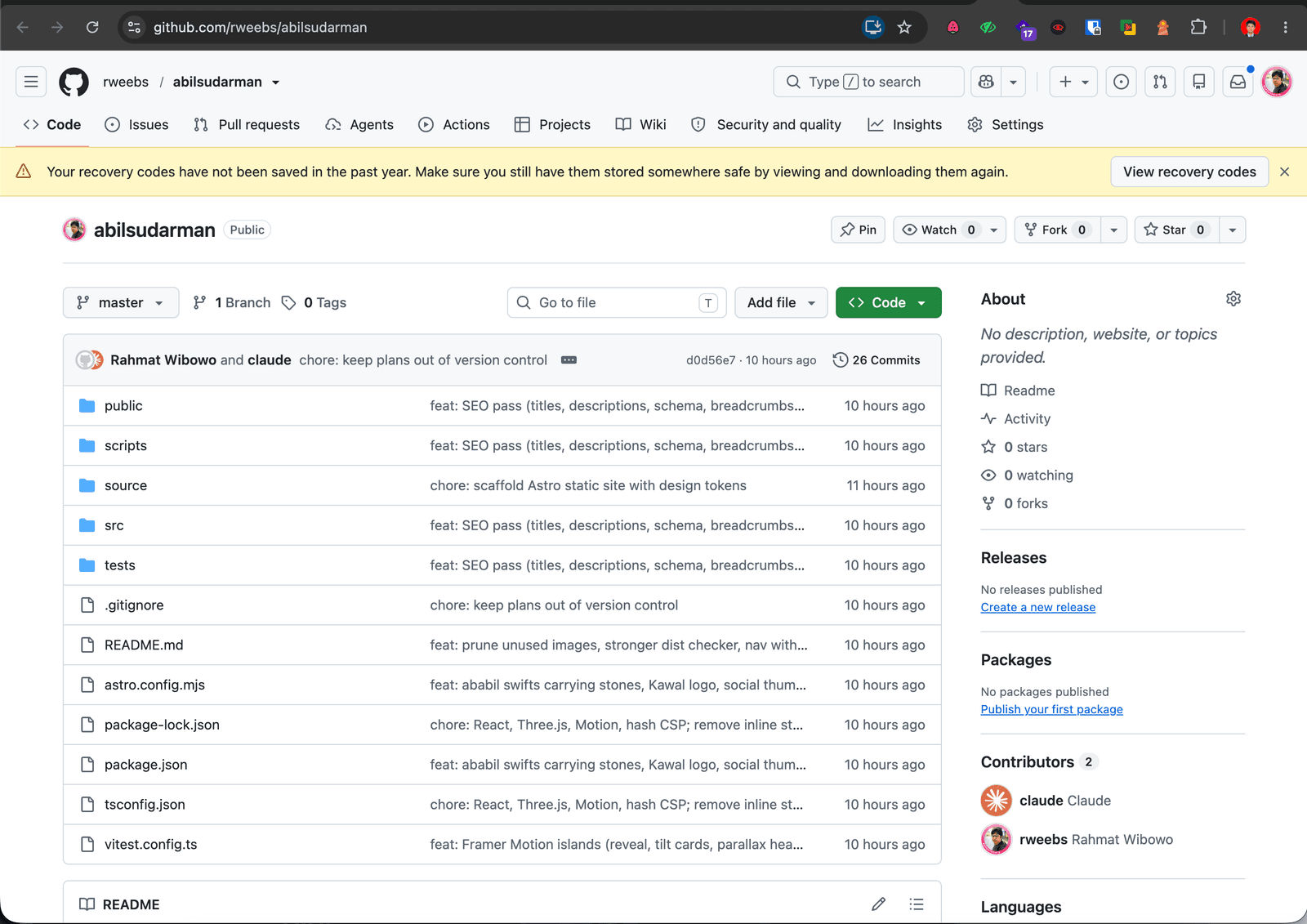
Task: Follow the Create a new release link
Action: pos(1038,607)
